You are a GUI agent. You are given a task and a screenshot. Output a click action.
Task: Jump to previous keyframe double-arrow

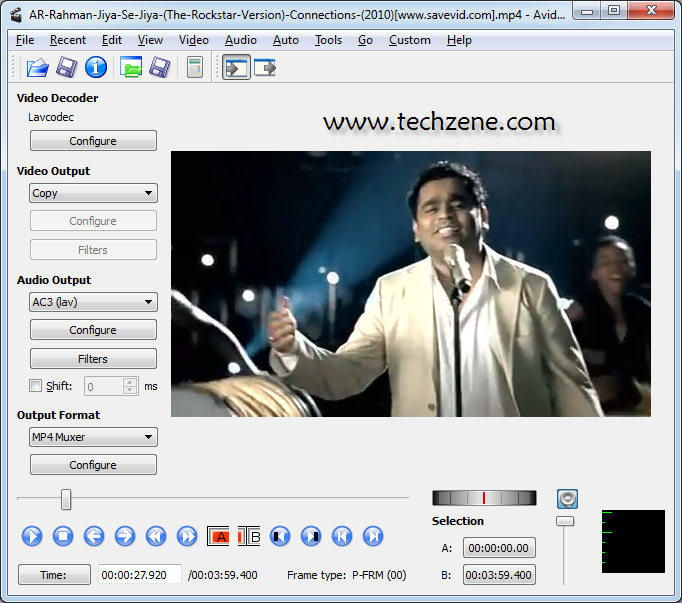156,536
